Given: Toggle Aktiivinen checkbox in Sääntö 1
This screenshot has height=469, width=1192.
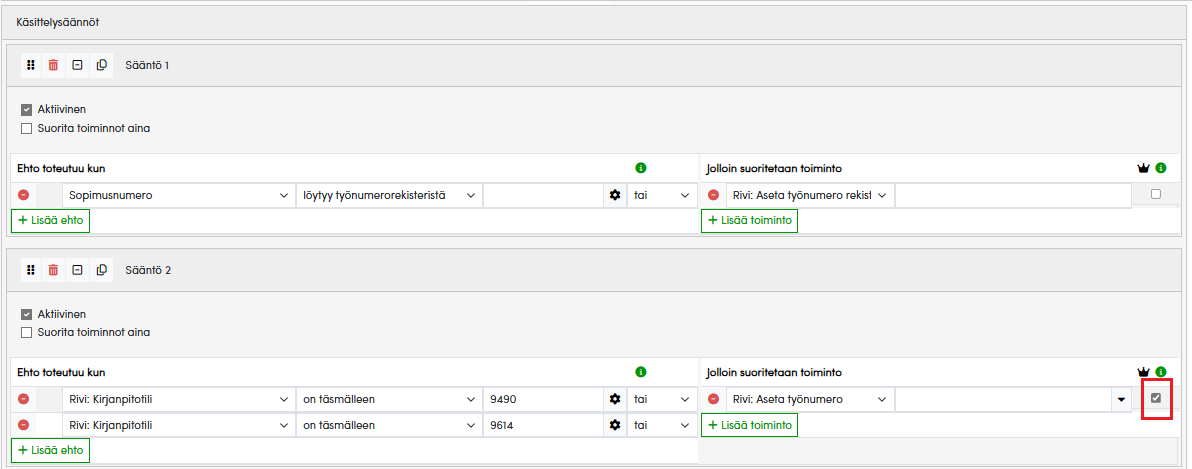Looking at the screenshot, I should coord(27,110).
